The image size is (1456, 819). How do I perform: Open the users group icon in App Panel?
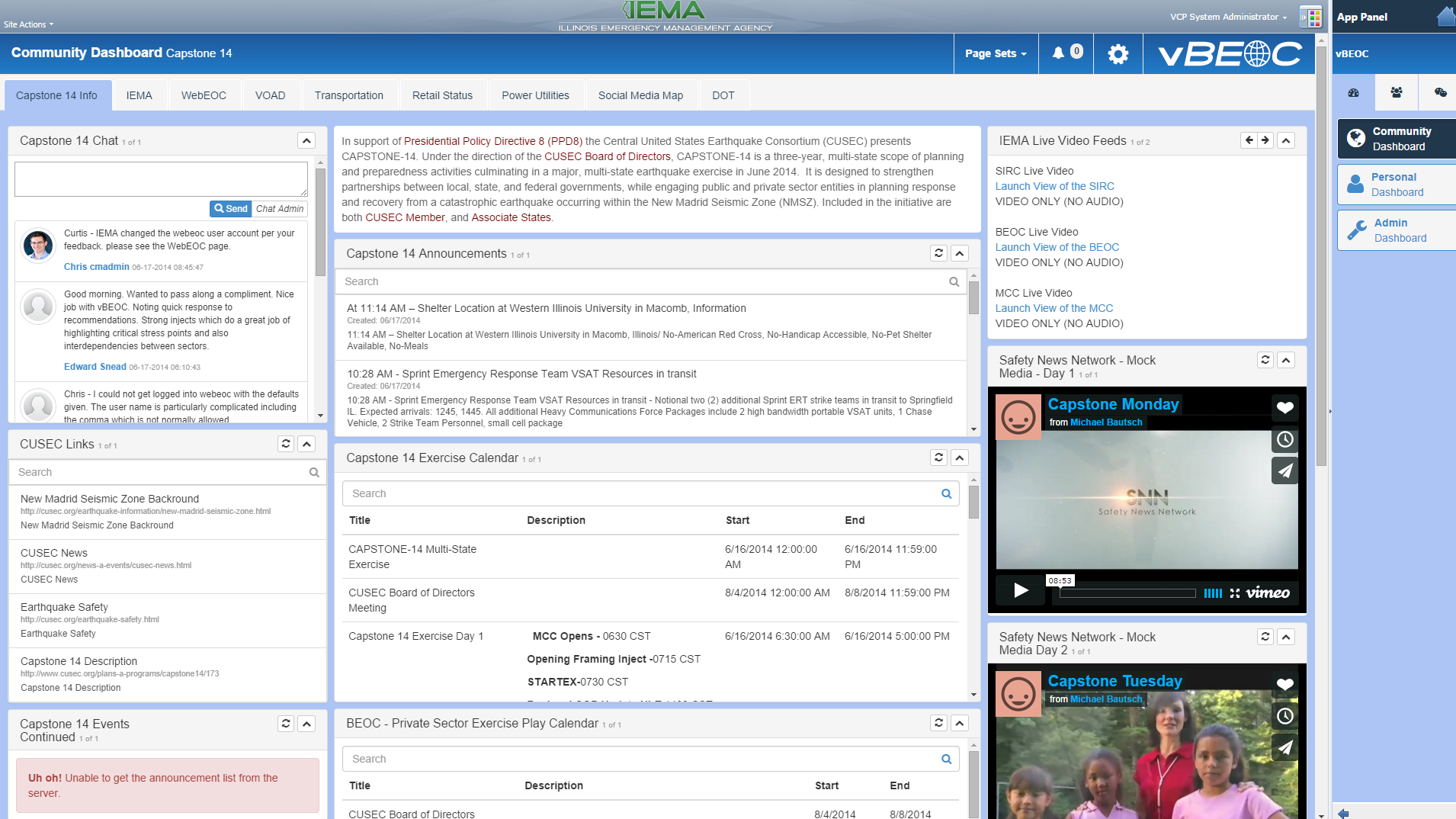coord(1397,92)
